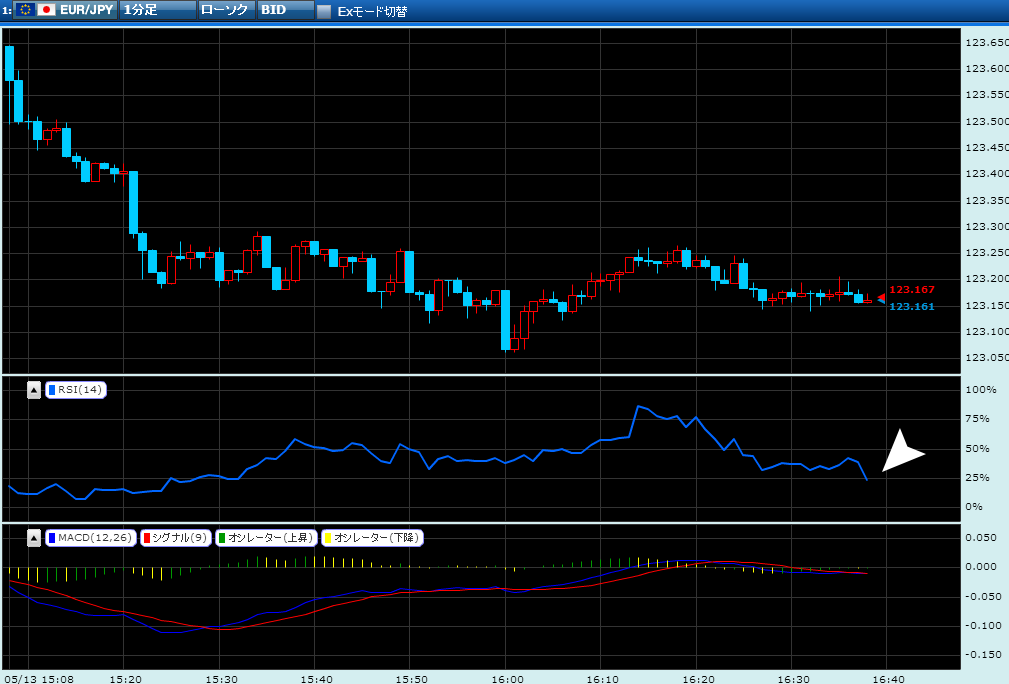
Task: Click the yellow オシレーター(下降) color swatch
Action: [328, 538]
